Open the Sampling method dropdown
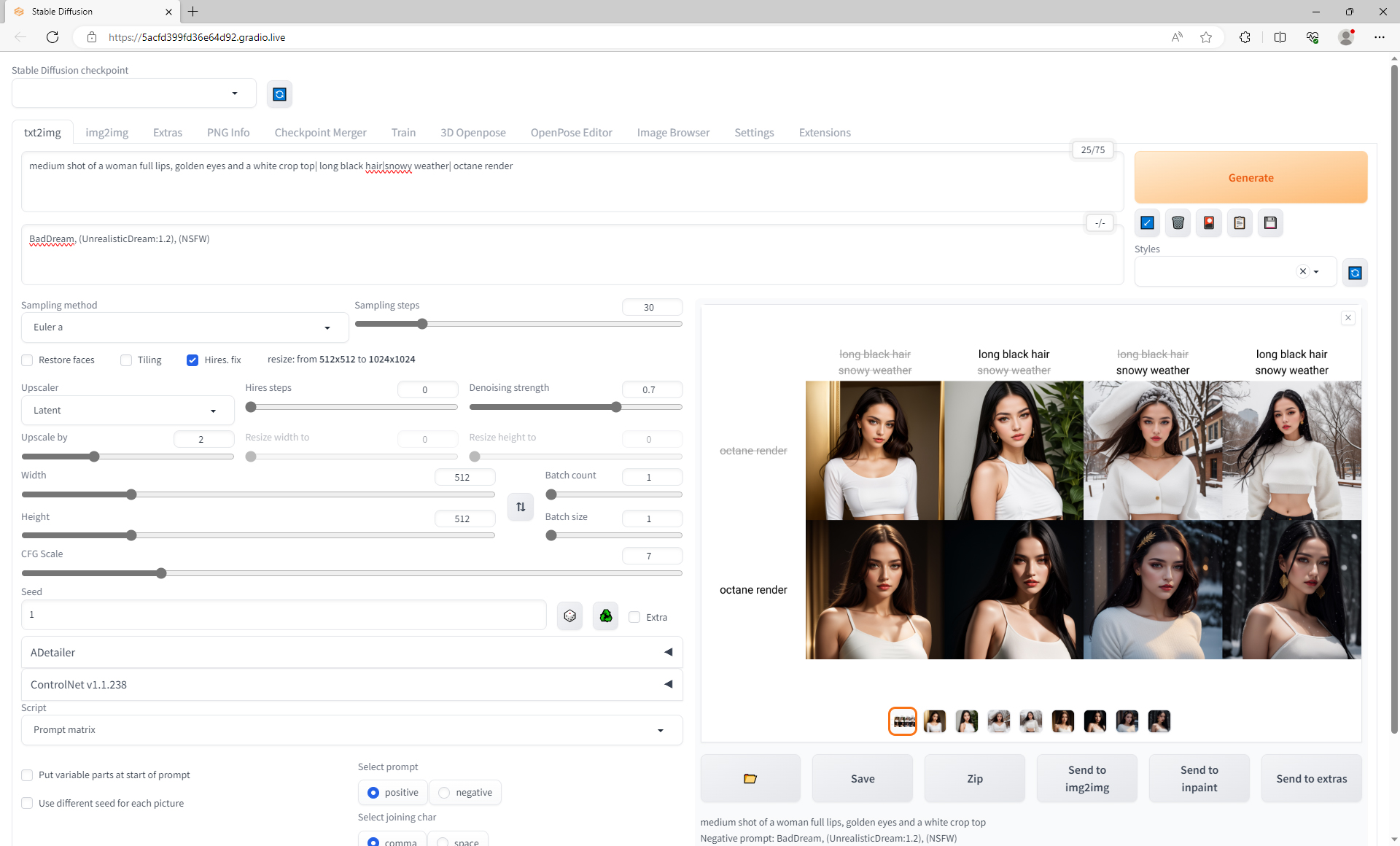Viewport: 1400px width, 846px height. [184, 327]
